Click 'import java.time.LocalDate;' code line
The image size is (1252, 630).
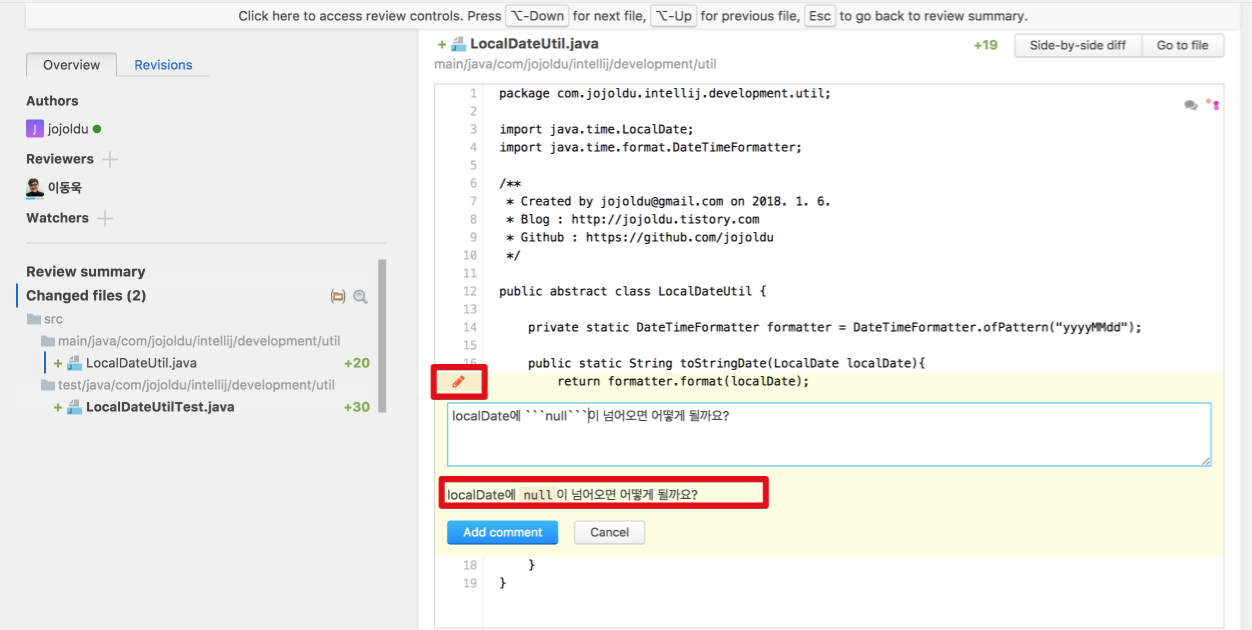tap(596, 129)
